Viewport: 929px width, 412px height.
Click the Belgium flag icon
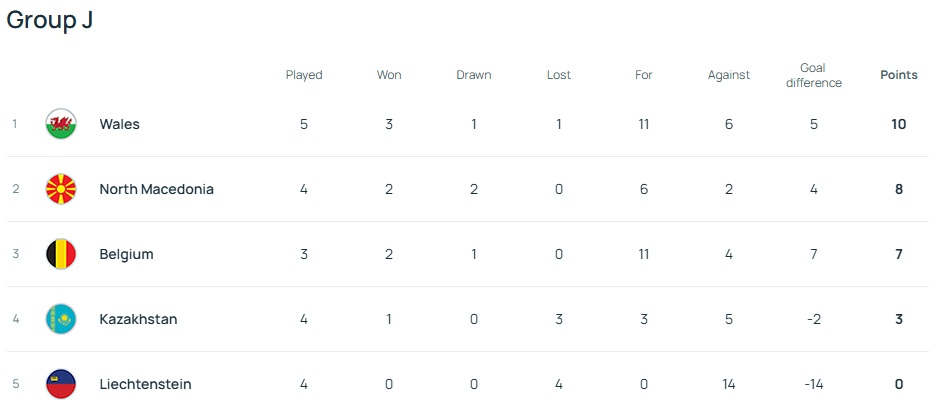click(61, 254)
